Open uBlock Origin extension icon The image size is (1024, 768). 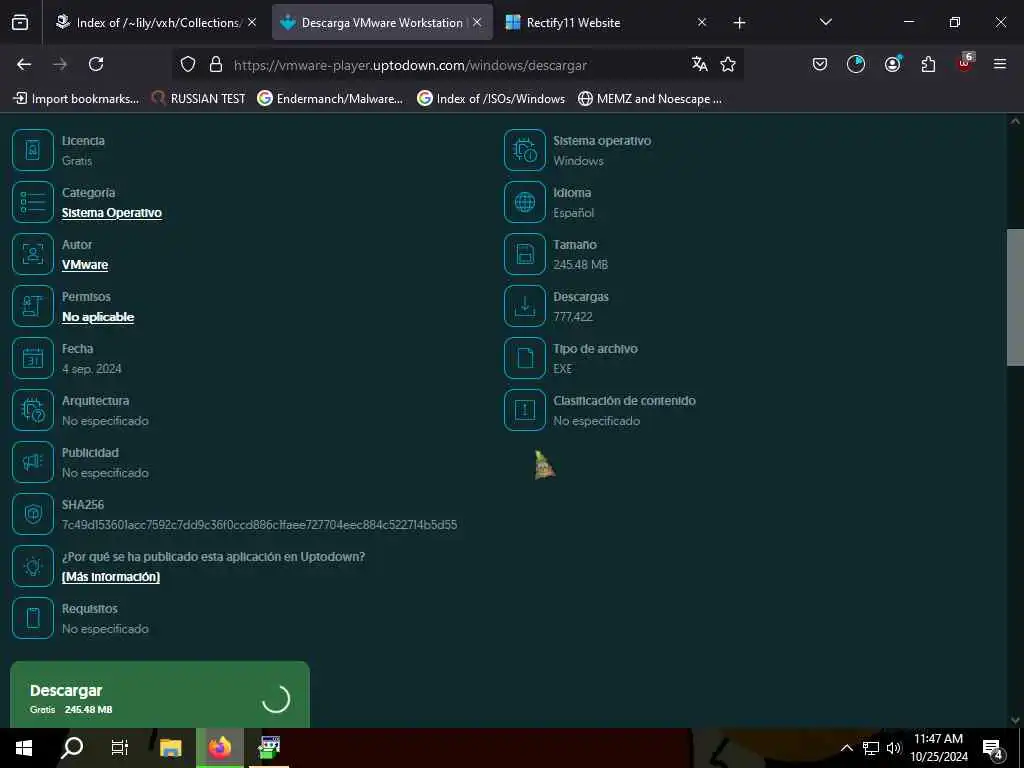coord(965,63)
